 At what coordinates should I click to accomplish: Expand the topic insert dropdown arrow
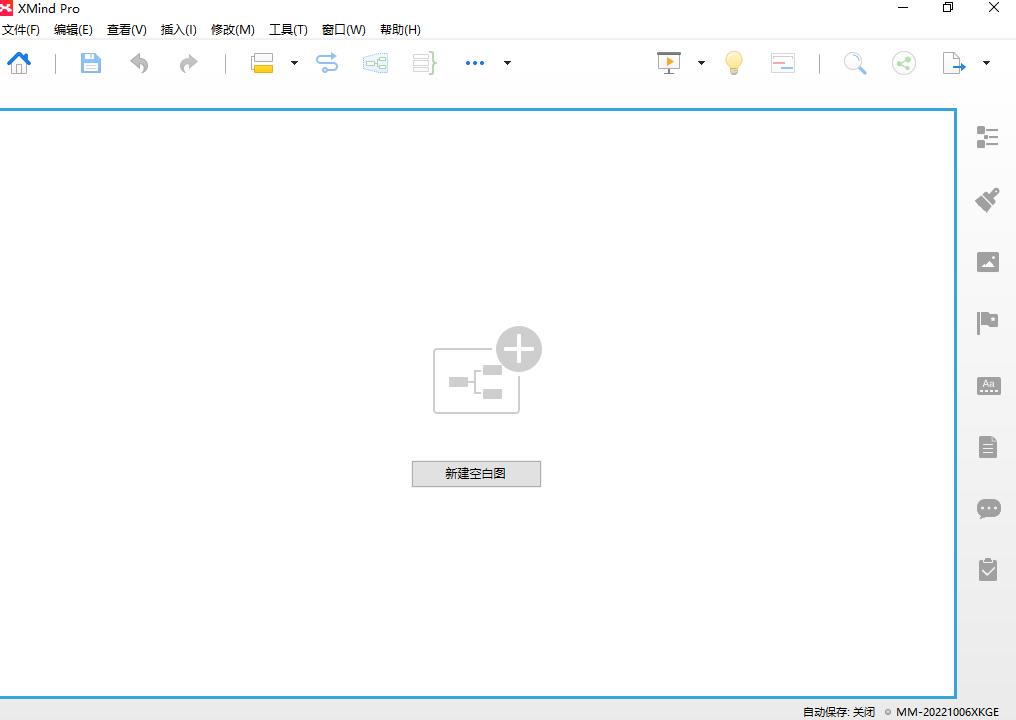pos(294,63)
